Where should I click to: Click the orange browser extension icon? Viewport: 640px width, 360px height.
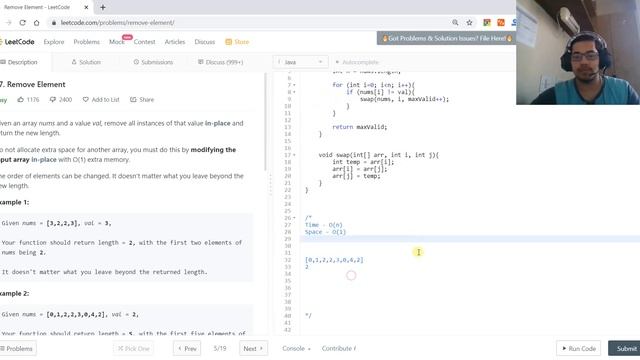tap(501, 23)
